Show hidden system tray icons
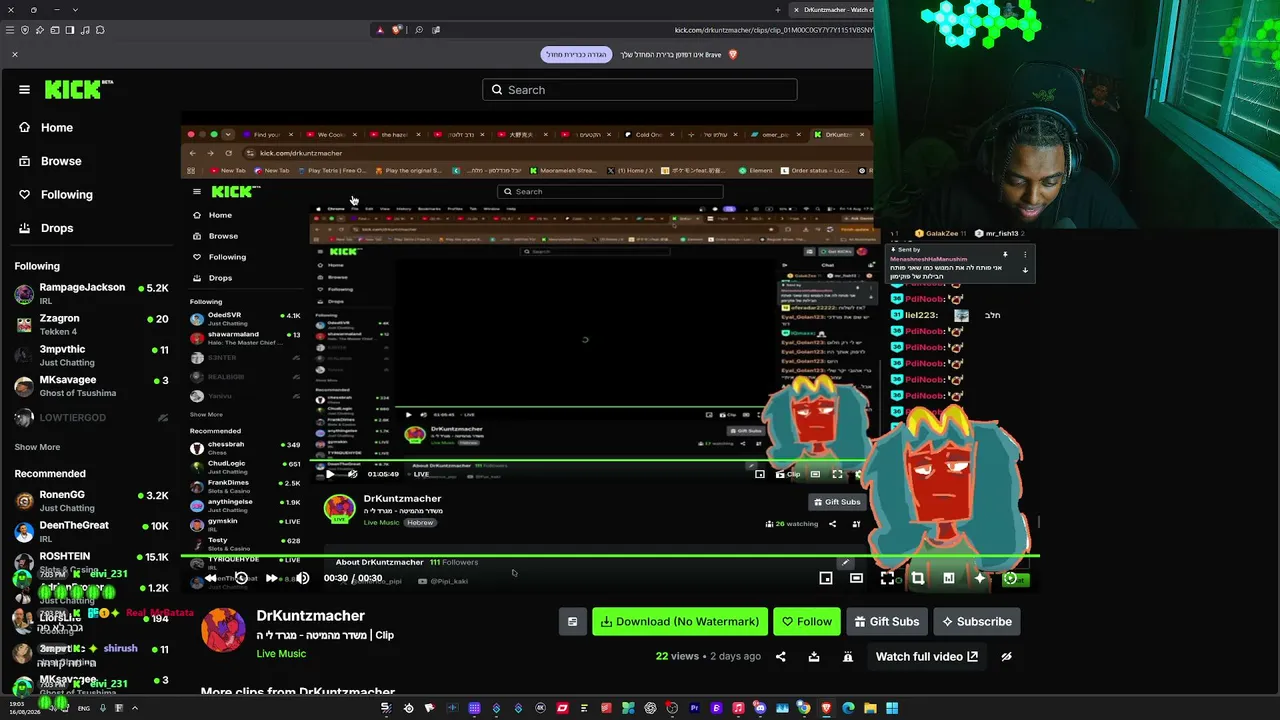 [x=135, y=708]
